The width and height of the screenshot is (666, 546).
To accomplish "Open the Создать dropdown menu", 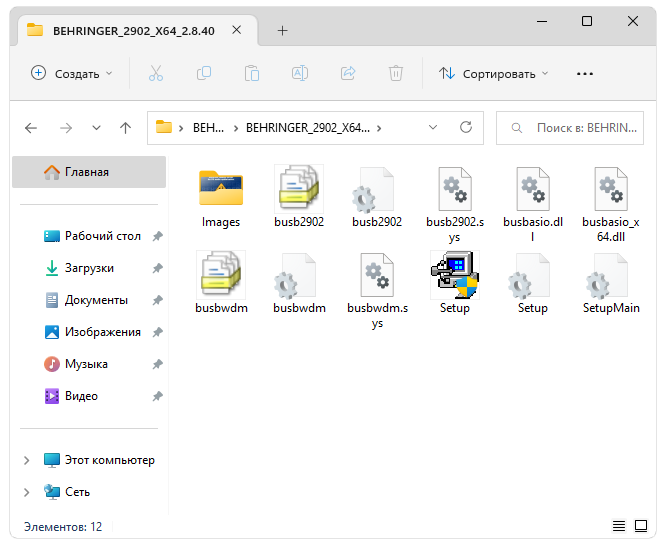I will point(72,74).
